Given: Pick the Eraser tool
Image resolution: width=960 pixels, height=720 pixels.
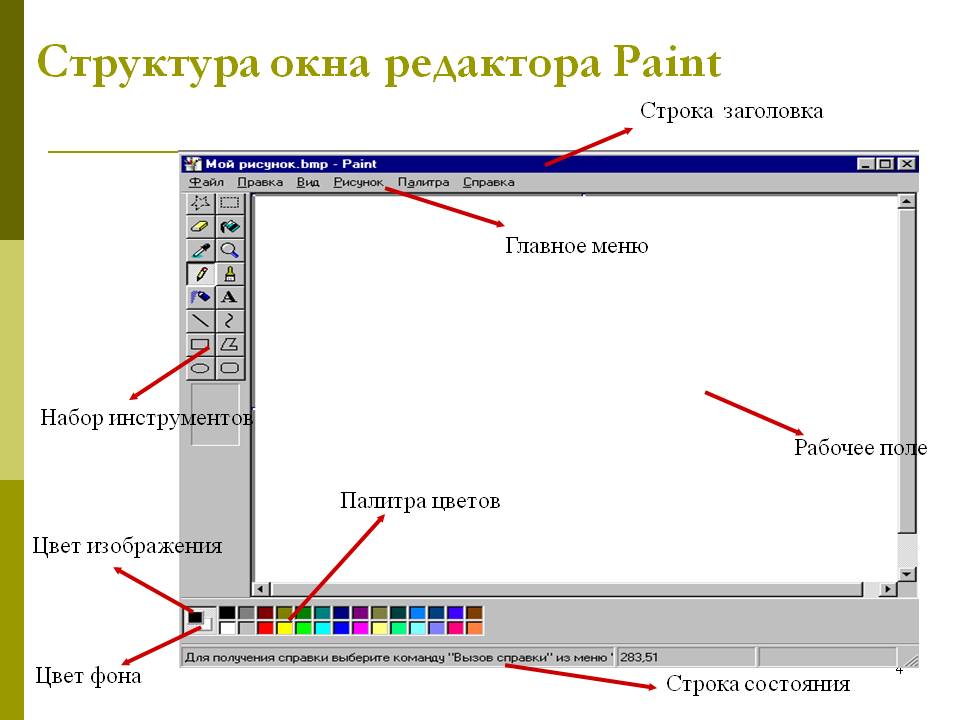Looking at the screenshot, I should click(200, 227).
